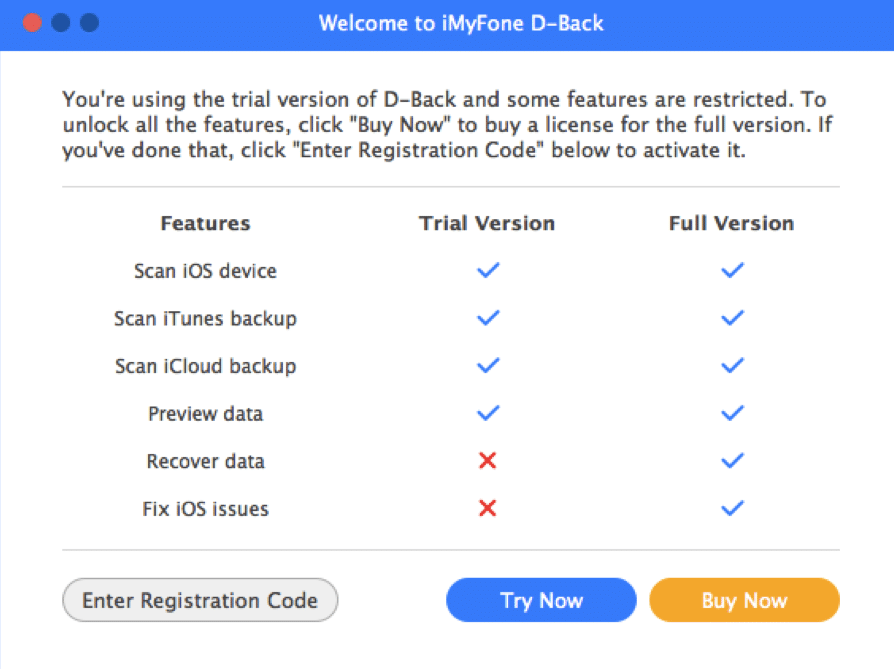This screenshot has height=669, width=894.
Task: Click the Full Version checkmark for Scan iCloud backup
Action: click(732, 365)
